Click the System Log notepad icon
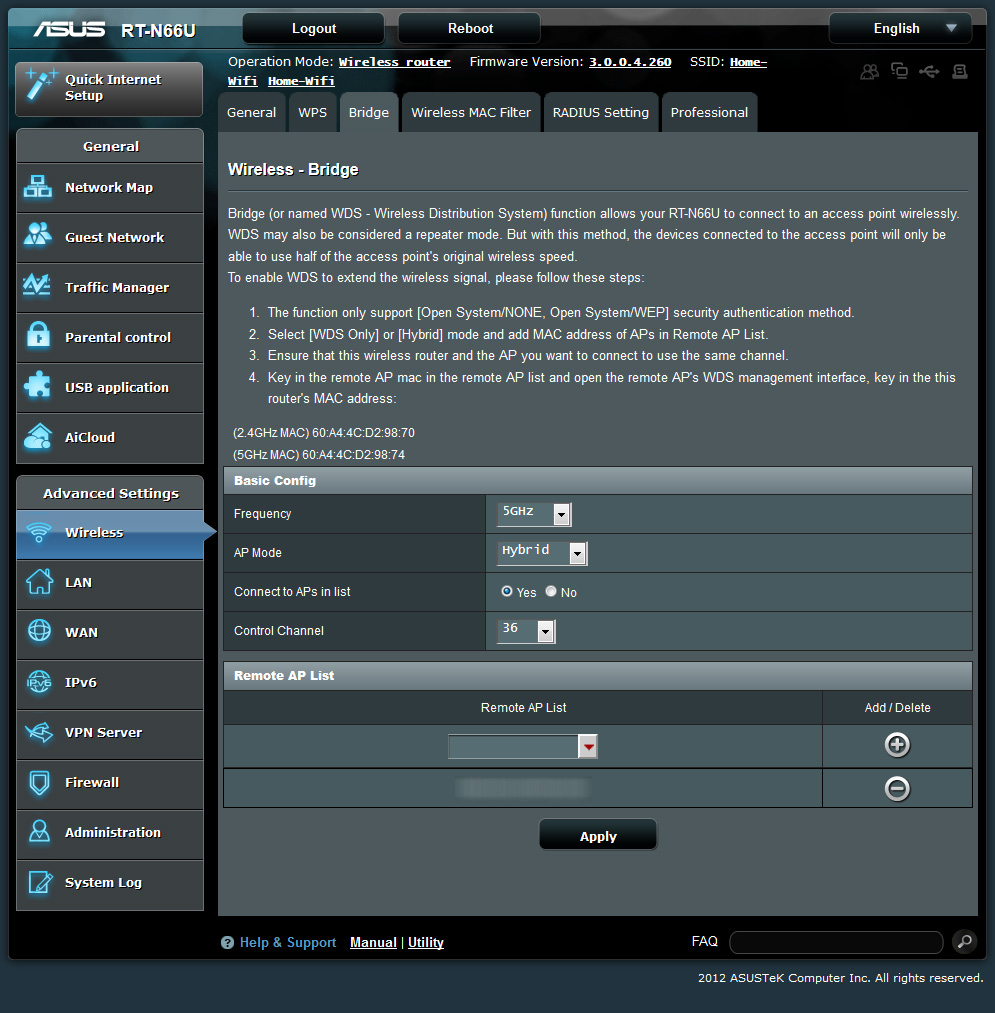 pos(40,882)
